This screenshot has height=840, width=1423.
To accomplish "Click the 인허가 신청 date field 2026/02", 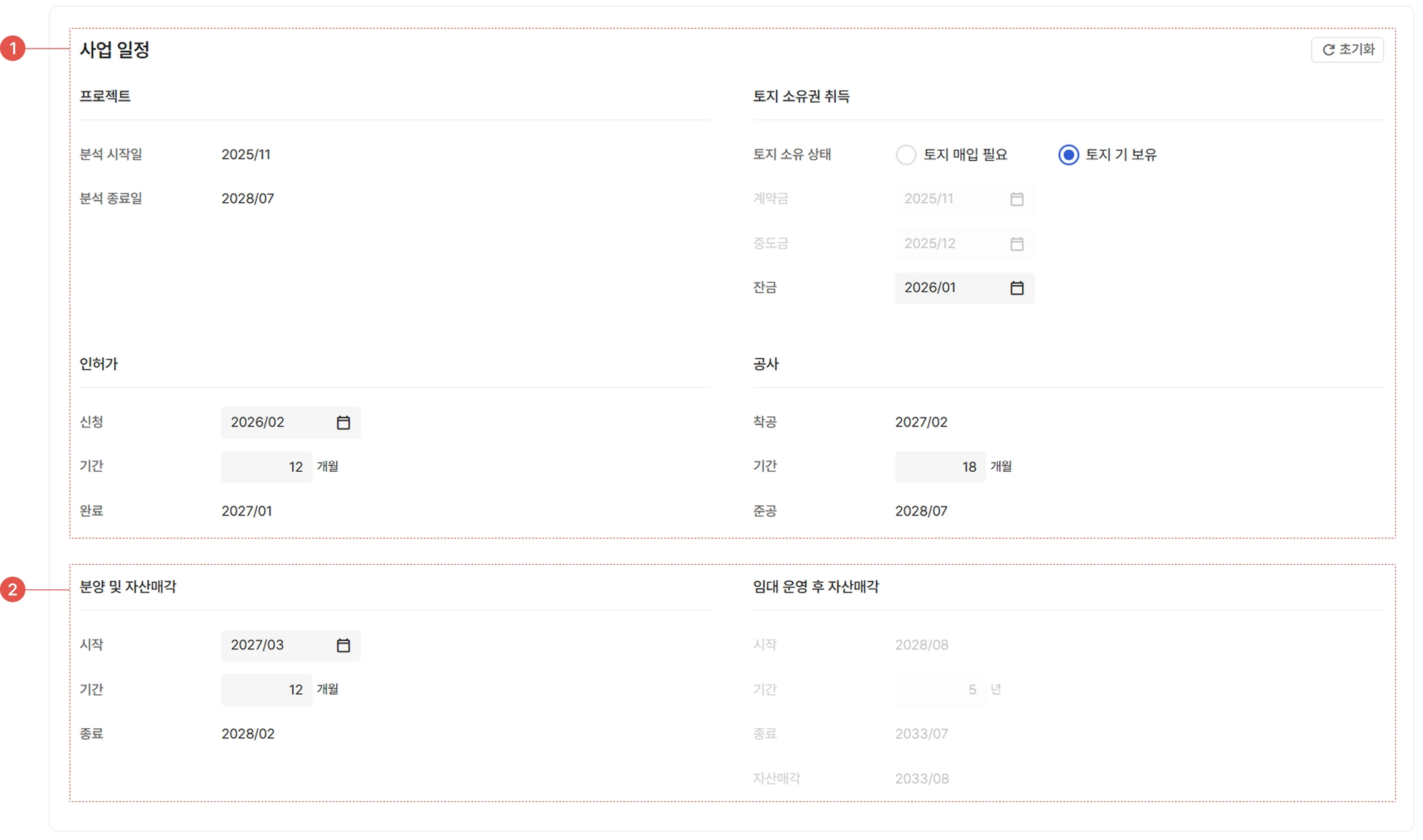I will pos(275,422).
